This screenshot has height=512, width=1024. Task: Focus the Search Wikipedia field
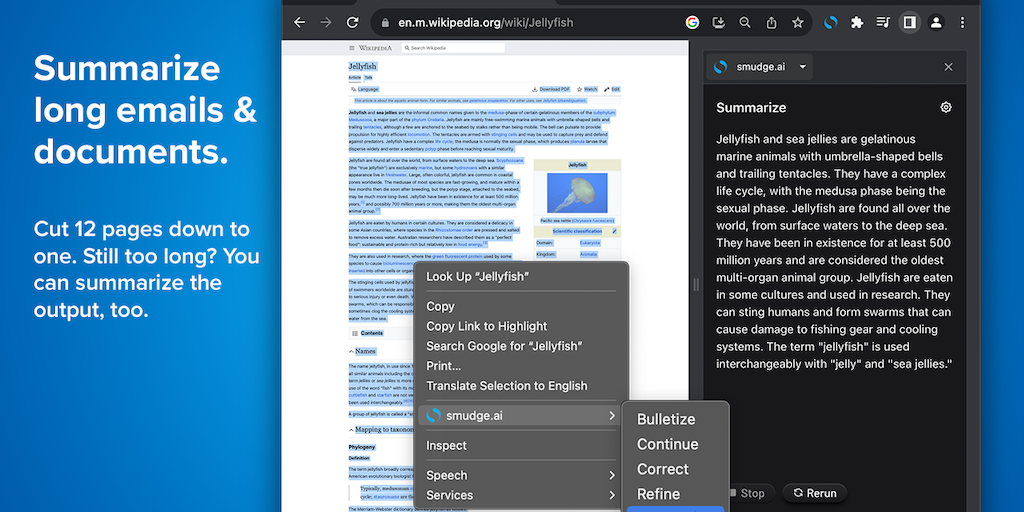pos(453,48)
